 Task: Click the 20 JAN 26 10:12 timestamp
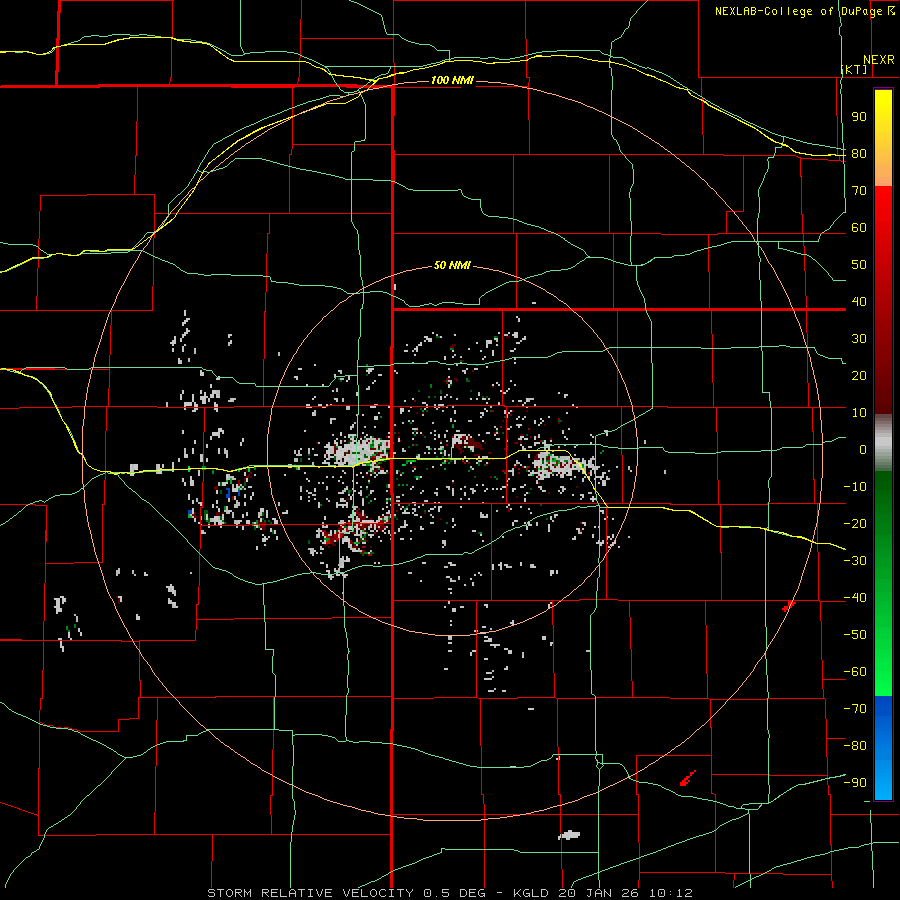625,893
